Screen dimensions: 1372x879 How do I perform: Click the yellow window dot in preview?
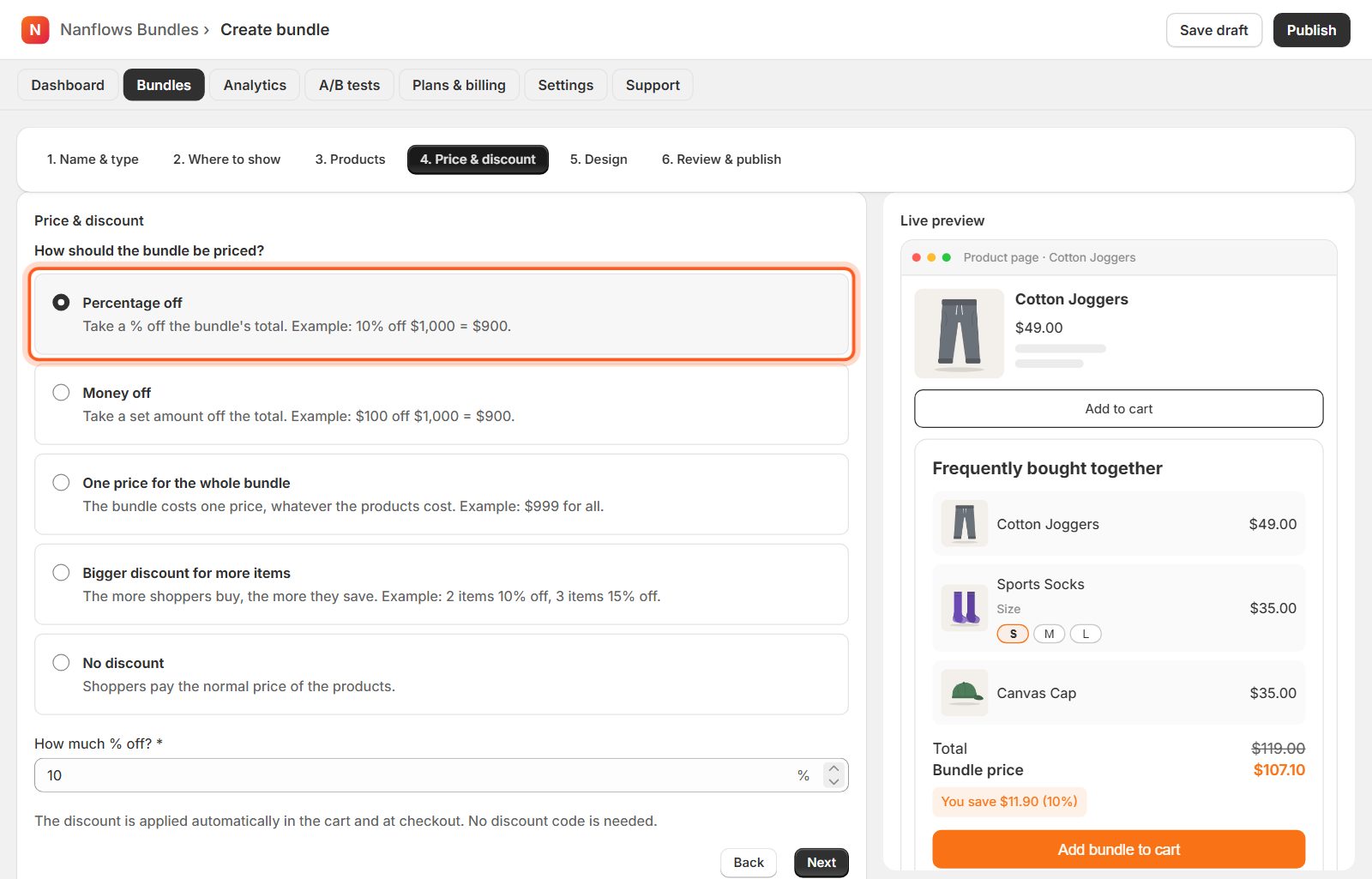(931, 257)
